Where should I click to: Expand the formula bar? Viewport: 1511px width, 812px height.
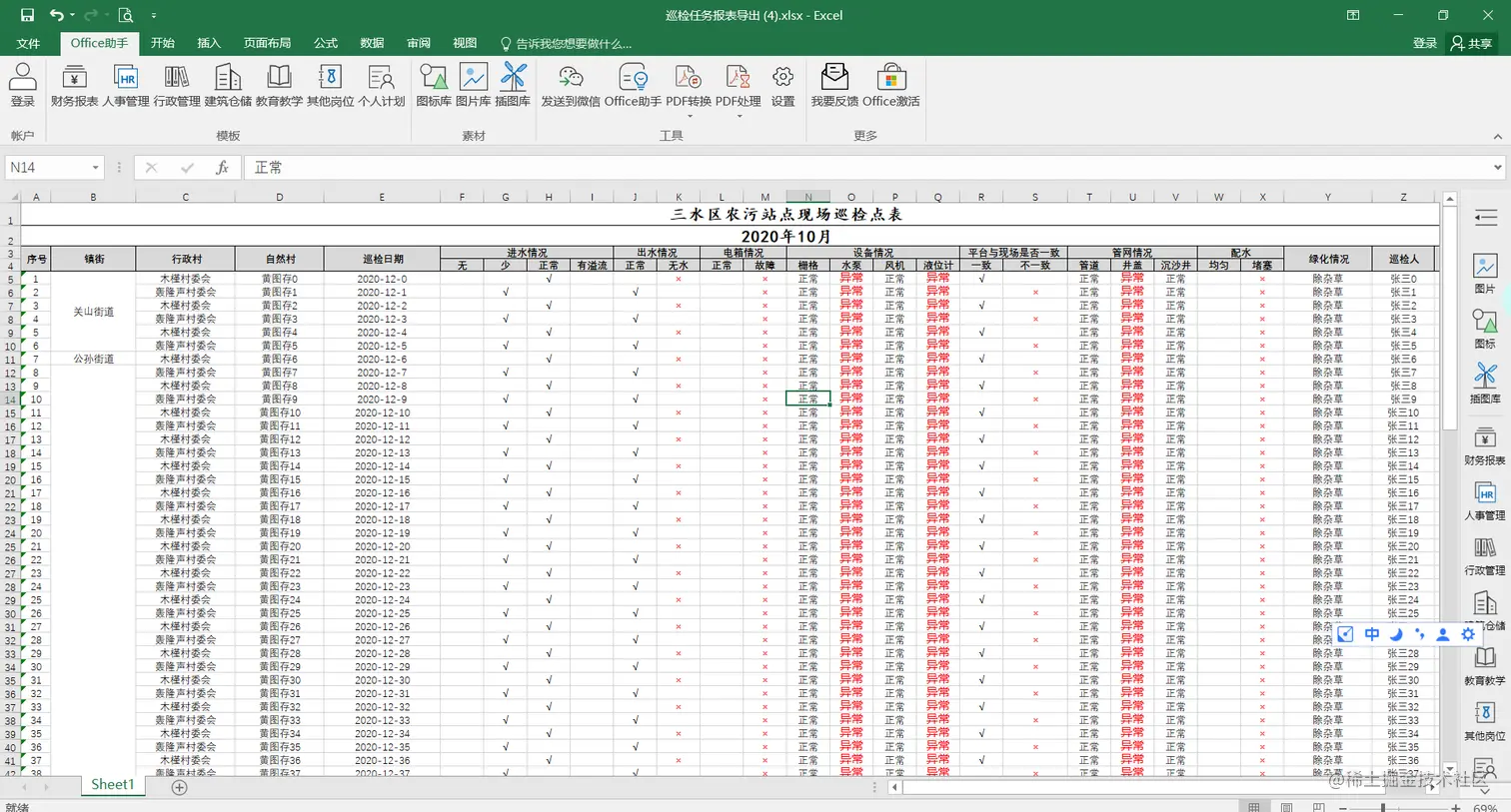[x=1497, y=168]
